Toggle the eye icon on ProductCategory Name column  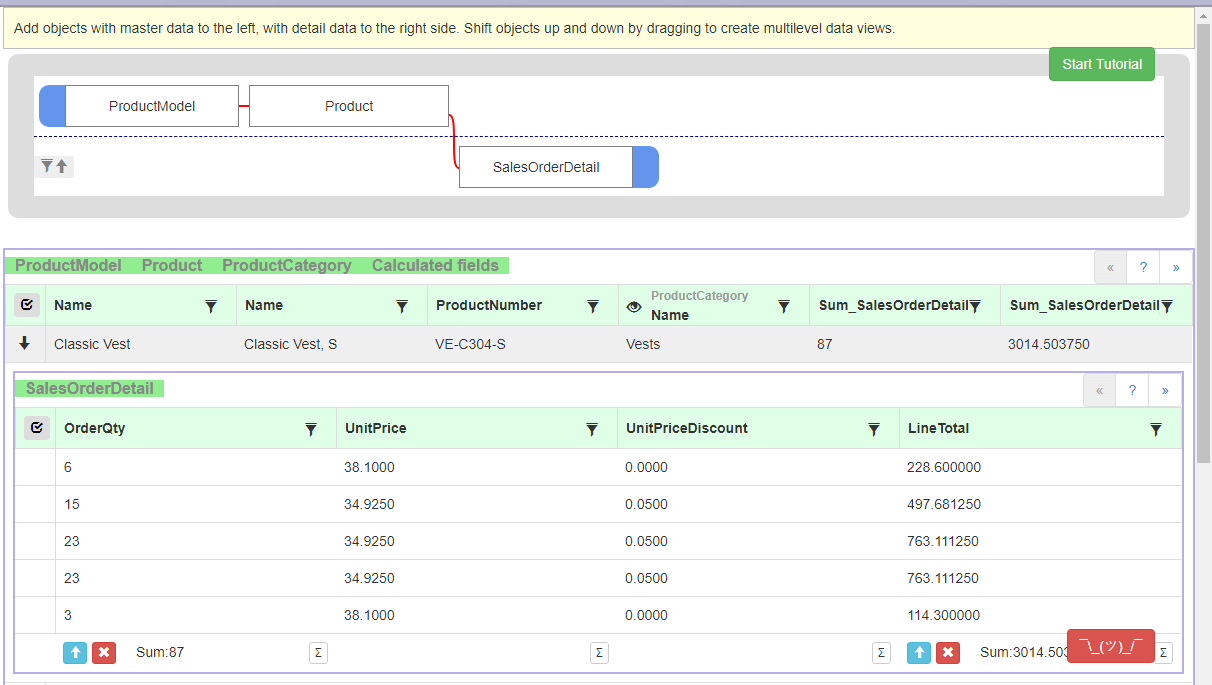634,307
